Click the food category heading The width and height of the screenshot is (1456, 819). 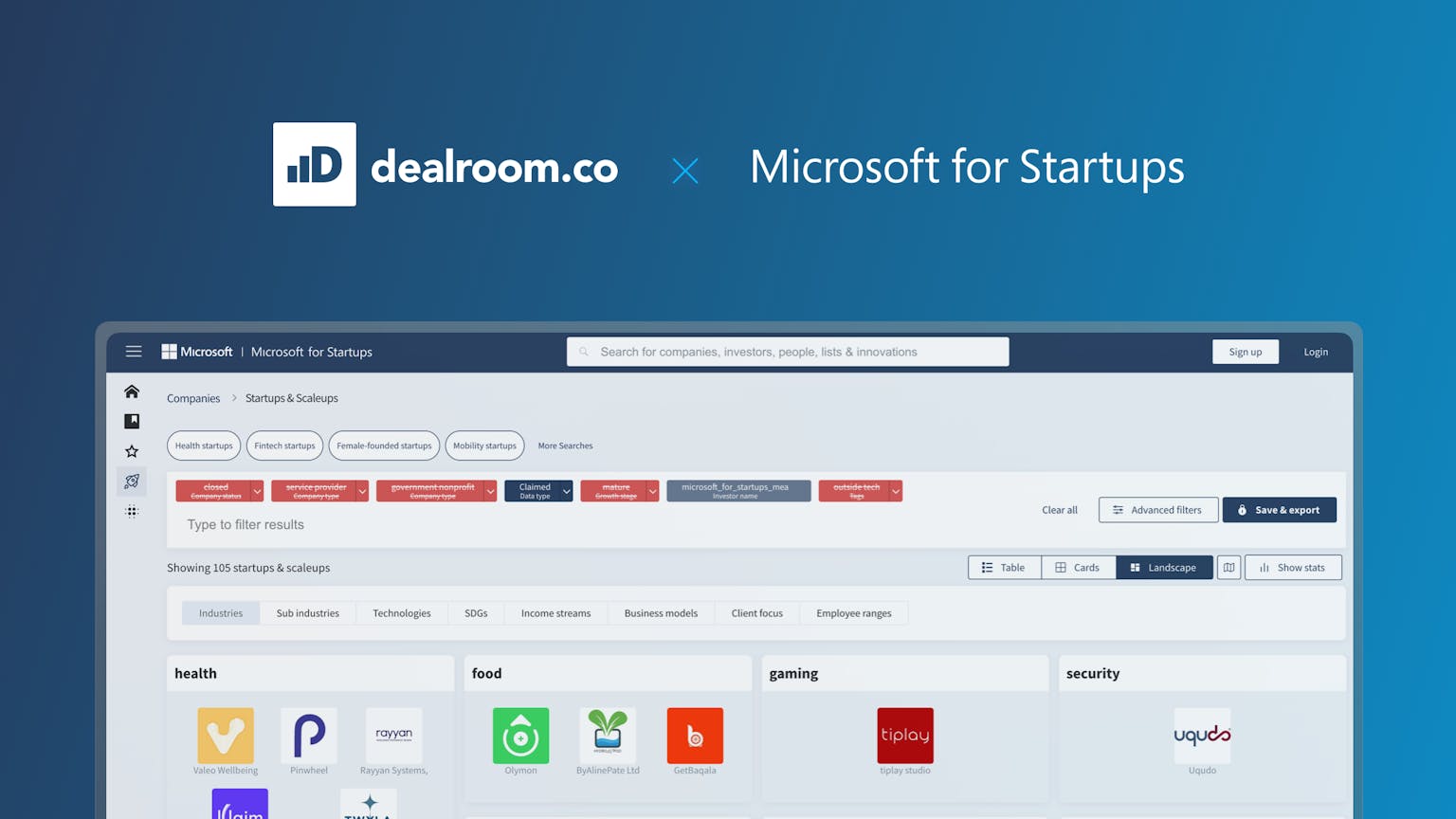pos(486,673)
